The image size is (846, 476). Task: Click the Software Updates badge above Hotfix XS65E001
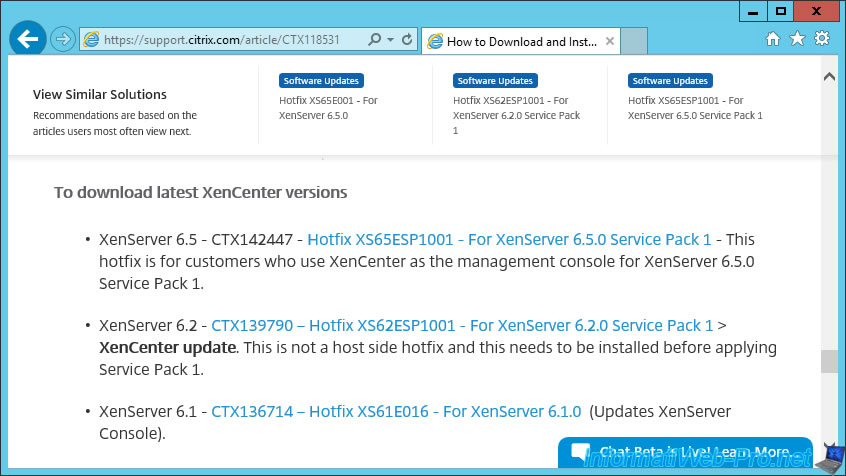tap(321, 80)
